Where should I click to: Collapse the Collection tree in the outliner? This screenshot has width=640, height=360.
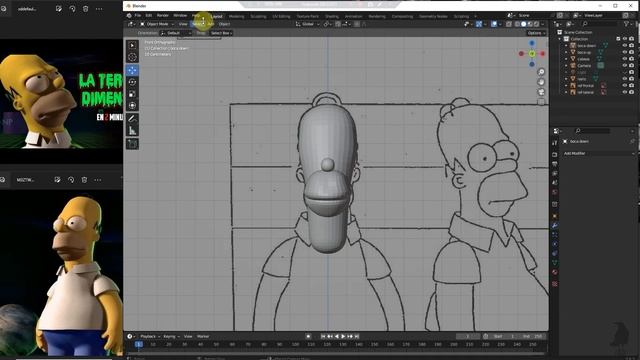[x=560, y=39]
